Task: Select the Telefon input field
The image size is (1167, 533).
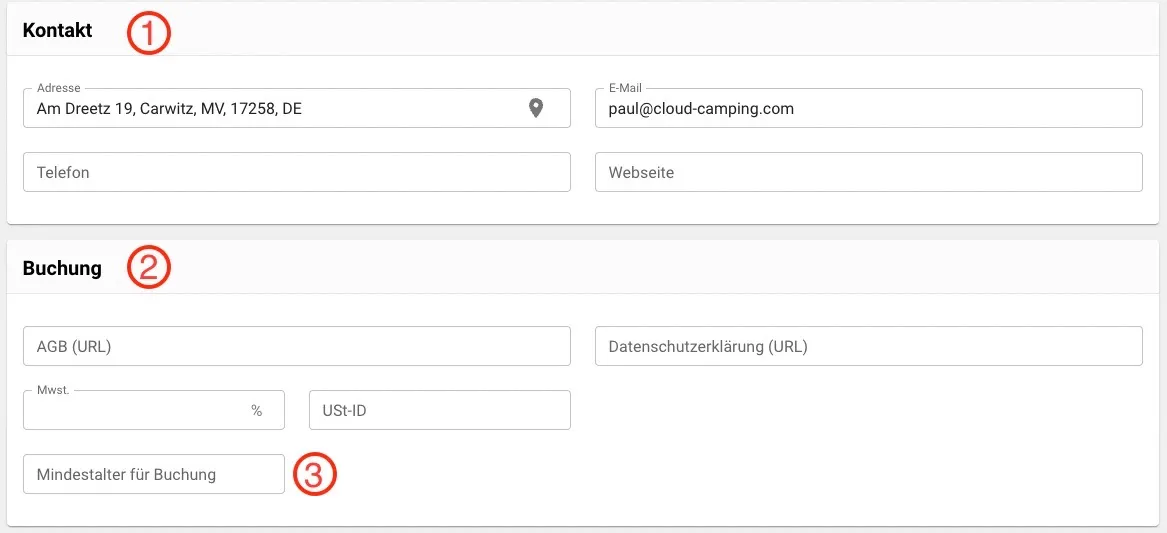Action: pyautogui.click(x=297, y=173)
